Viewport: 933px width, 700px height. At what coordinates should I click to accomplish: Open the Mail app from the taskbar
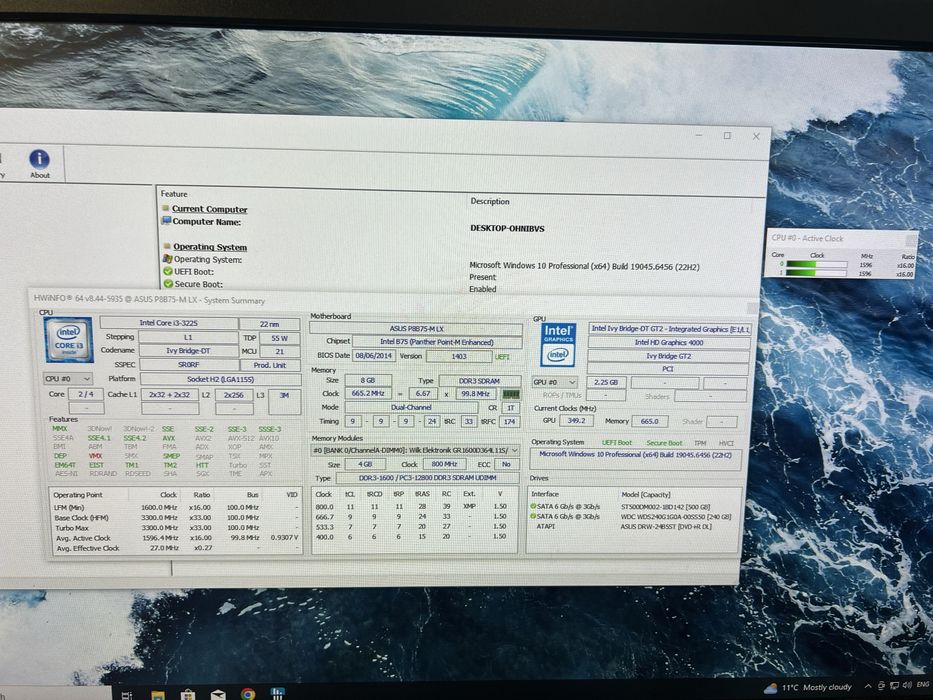218,695
